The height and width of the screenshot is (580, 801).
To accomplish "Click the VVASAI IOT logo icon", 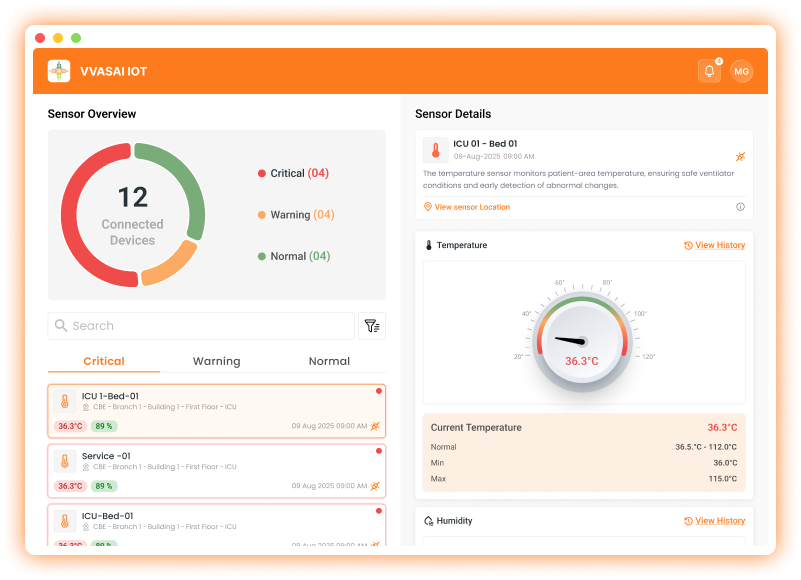I will (x=59, y=71).
